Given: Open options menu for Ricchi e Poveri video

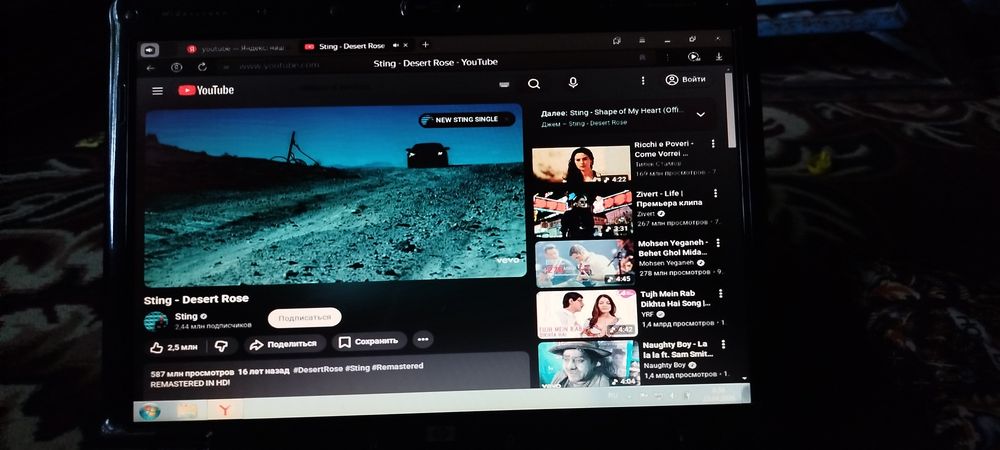Looking at the screenshot, I should tap(713, 144).
